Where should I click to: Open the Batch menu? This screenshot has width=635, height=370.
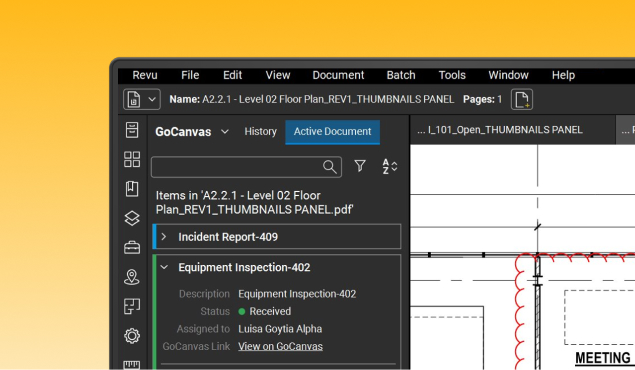pyautogui.click(x=401, y=75)
